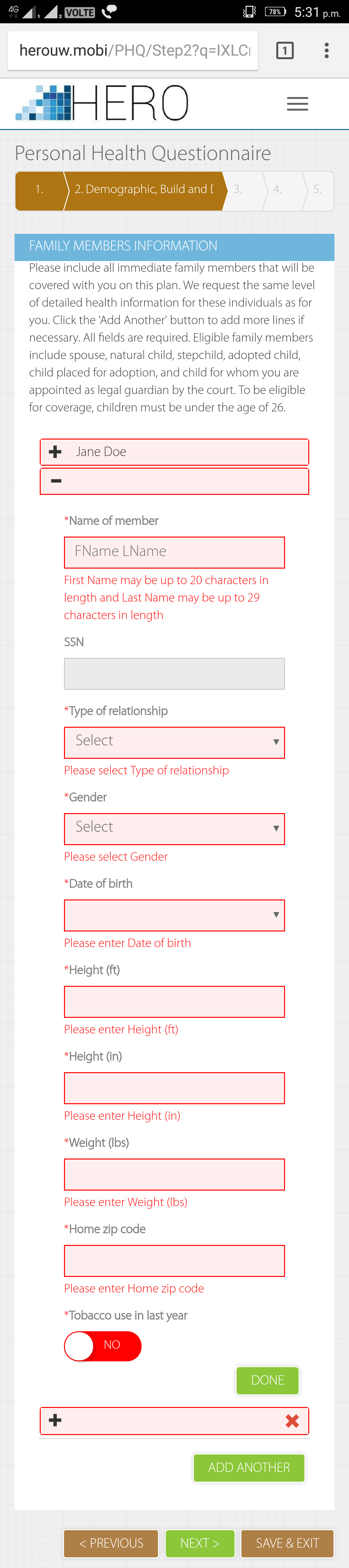Click the NEXT > button
The height and width of the screenshot is (1568, 349).
pos(200,1543)
